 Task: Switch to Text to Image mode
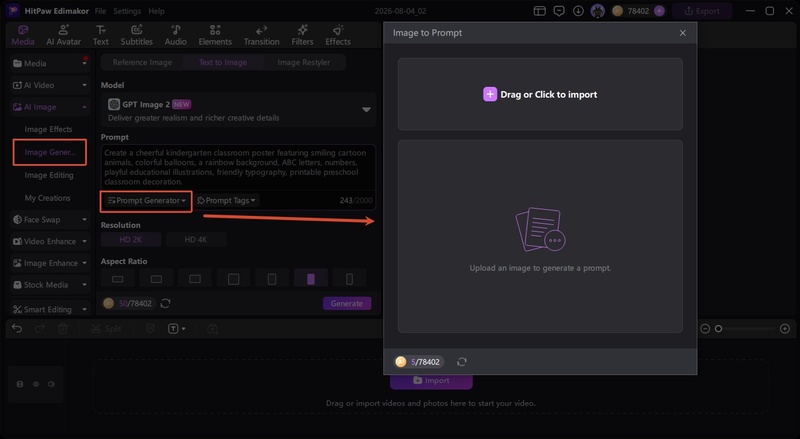point(223,62)
